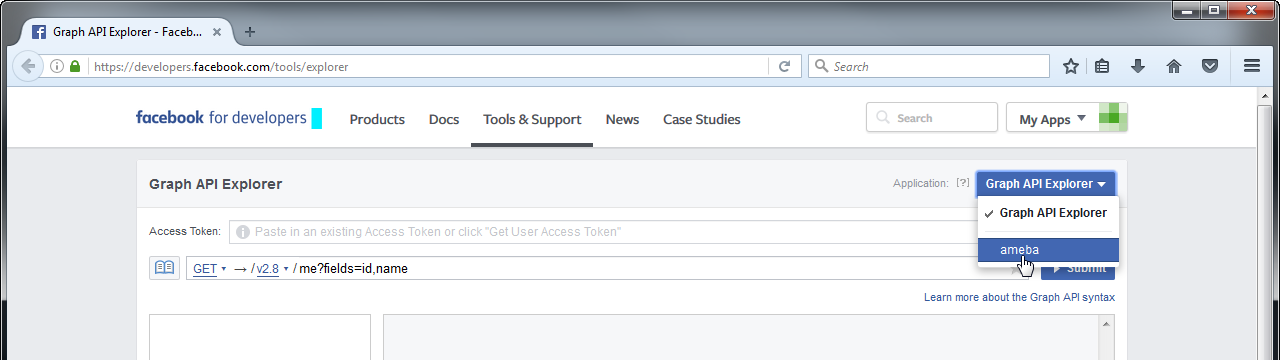Open a new browser tab with plus
This screenshot has height=360, width=1280.
coord(250,31)
